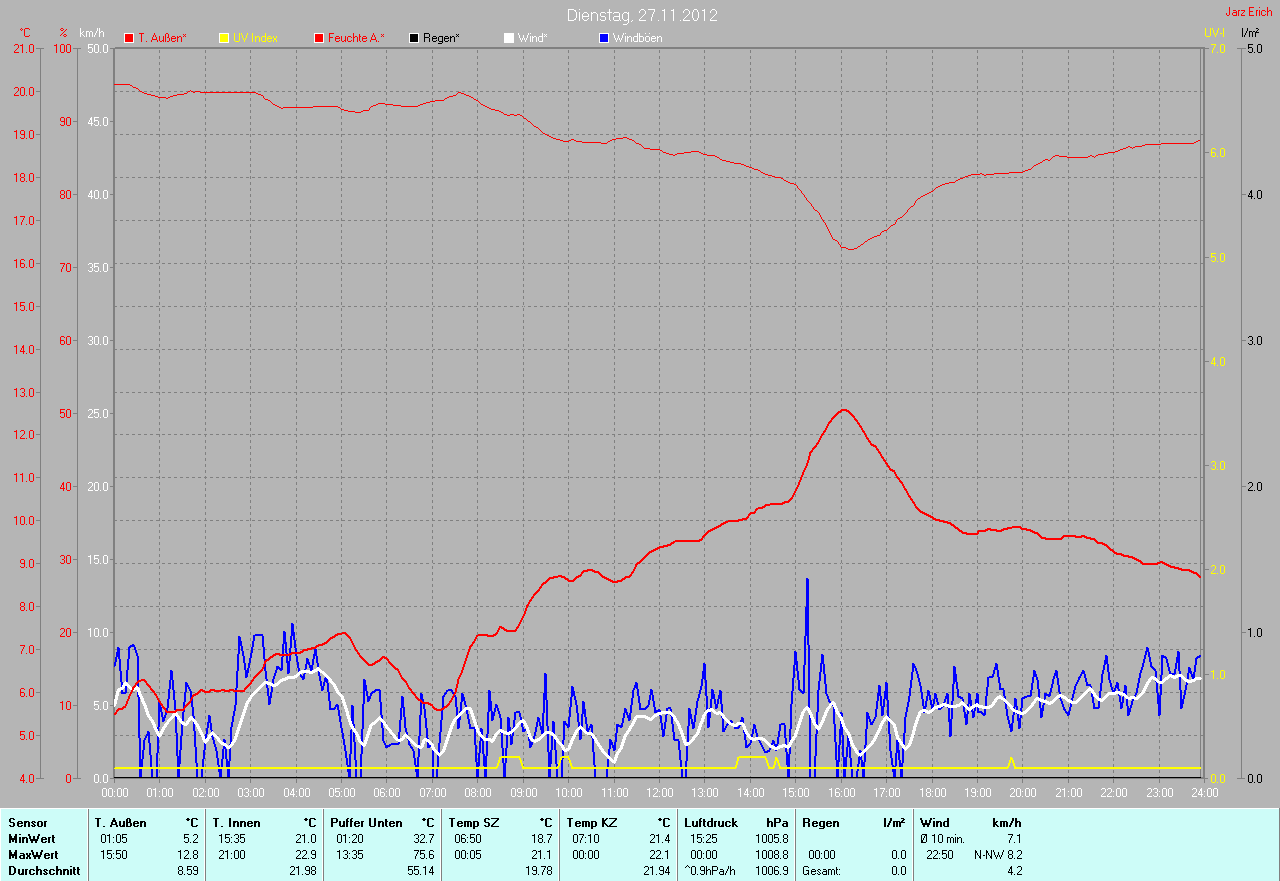Image resolution: width=1280 pixels, height=881 pixels.
Task: Click the white Wind legend swatch
Action: coord(508,38)
